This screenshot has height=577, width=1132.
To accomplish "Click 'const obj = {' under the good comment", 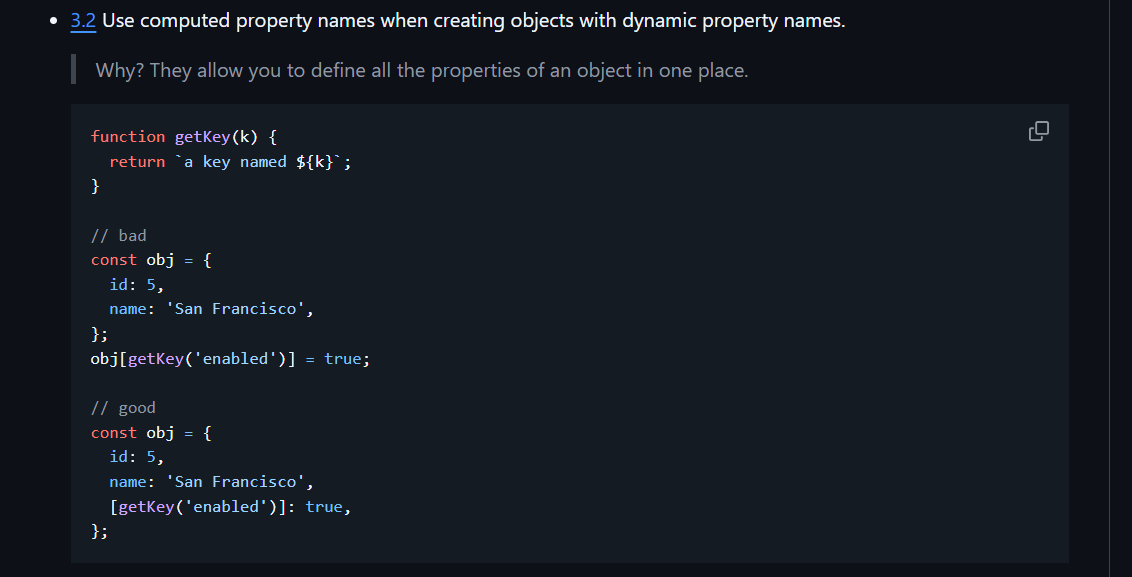I will point(151,433).
